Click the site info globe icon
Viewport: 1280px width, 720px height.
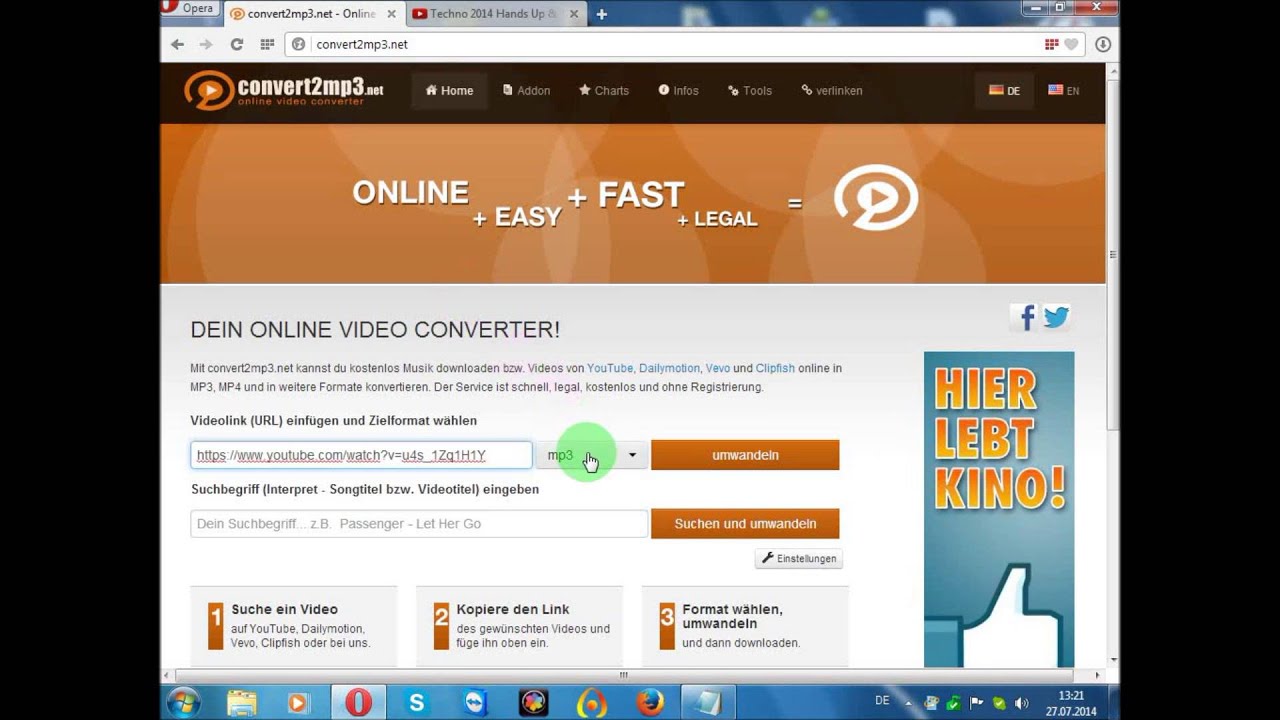click(x=298, y=44)
